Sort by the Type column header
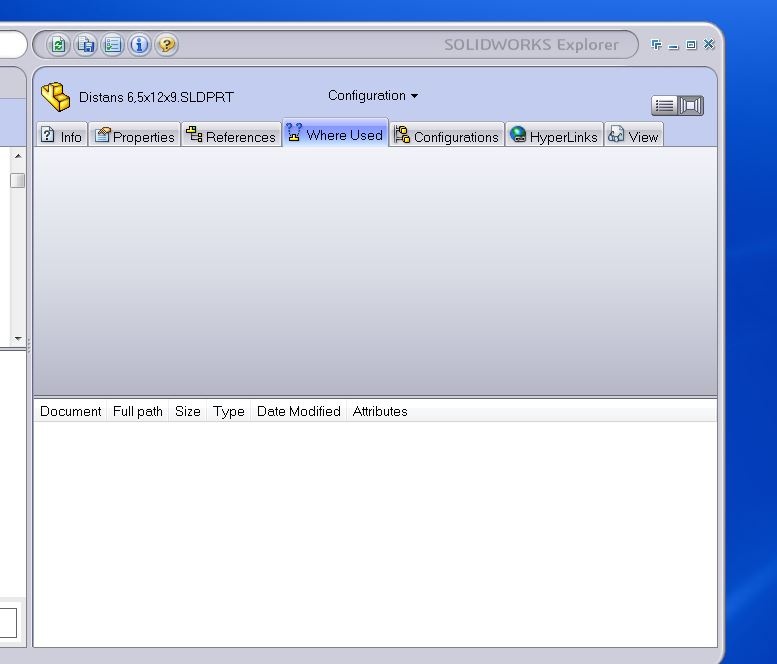This screenshot has width=777, height=664. (x=228, y=411)
